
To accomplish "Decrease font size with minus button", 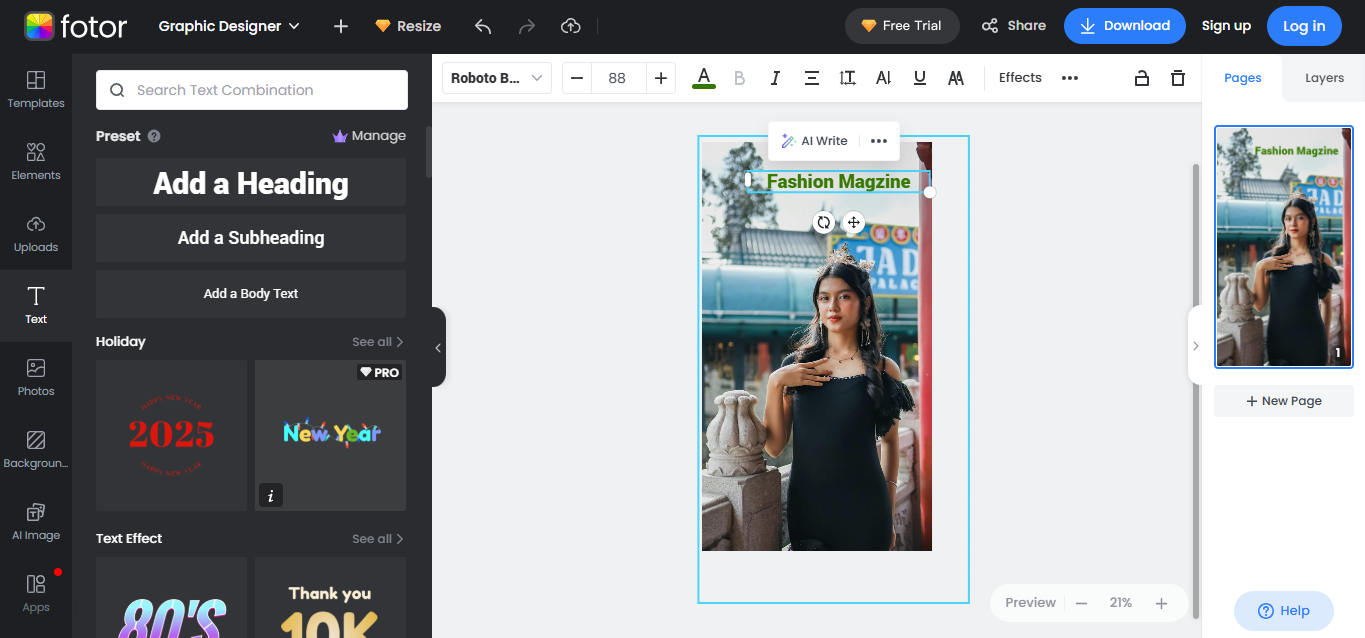I will pyautogui.click(x=577, y=78).
